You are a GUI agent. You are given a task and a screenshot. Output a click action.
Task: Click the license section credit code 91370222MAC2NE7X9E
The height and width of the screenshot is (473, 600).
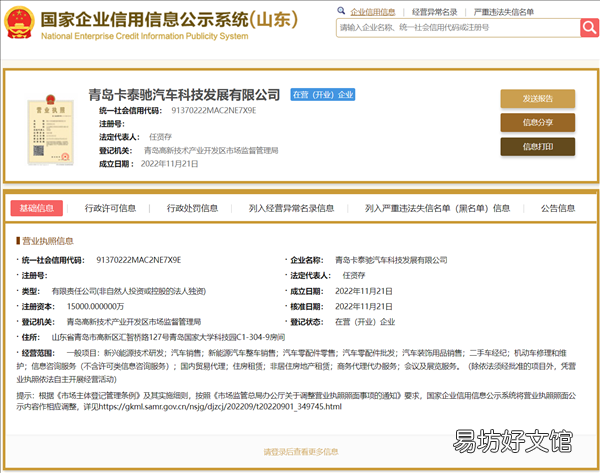coord(139,260)
